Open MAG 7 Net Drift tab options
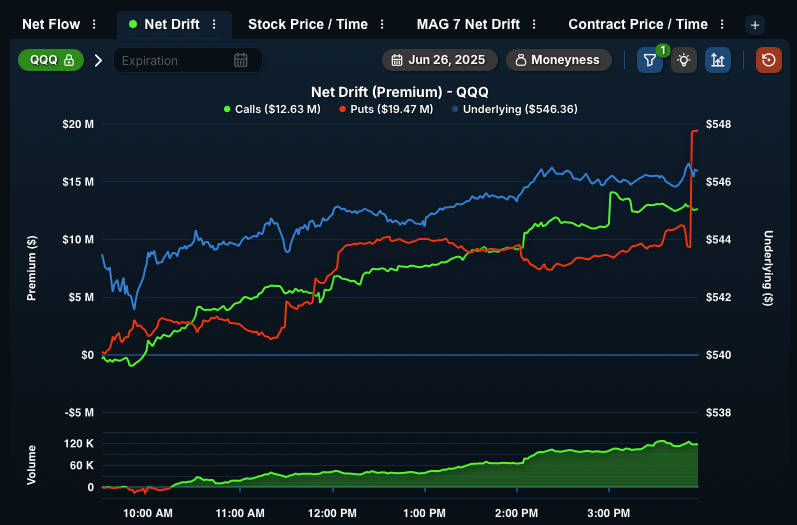The image size is (797, 525). coord(534,24)
